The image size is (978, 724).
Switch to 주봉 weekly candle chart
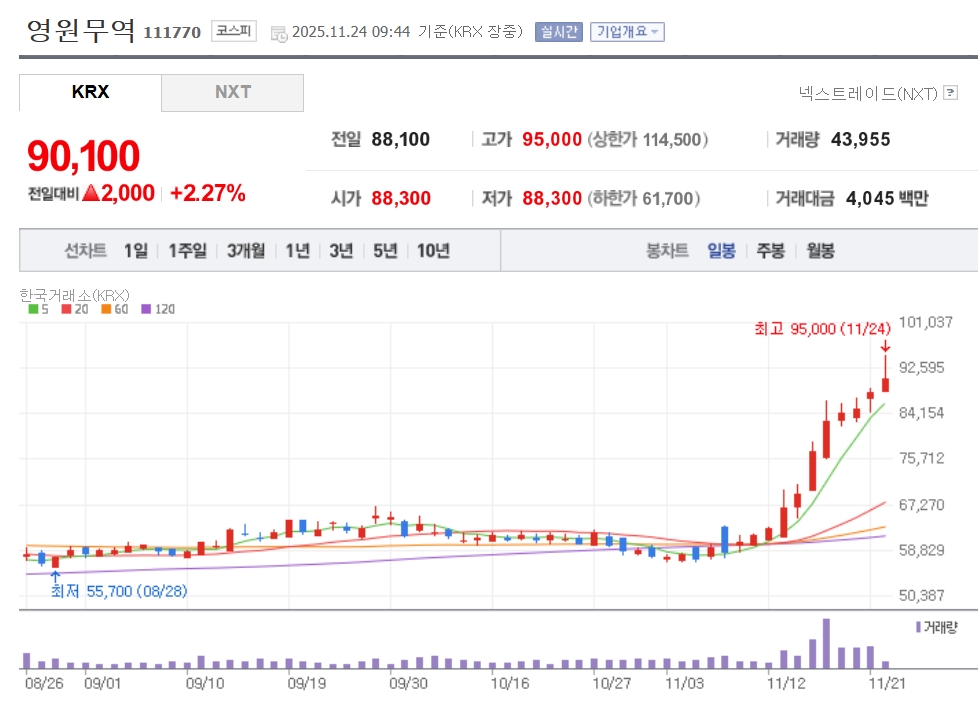[x=770, y=250]
